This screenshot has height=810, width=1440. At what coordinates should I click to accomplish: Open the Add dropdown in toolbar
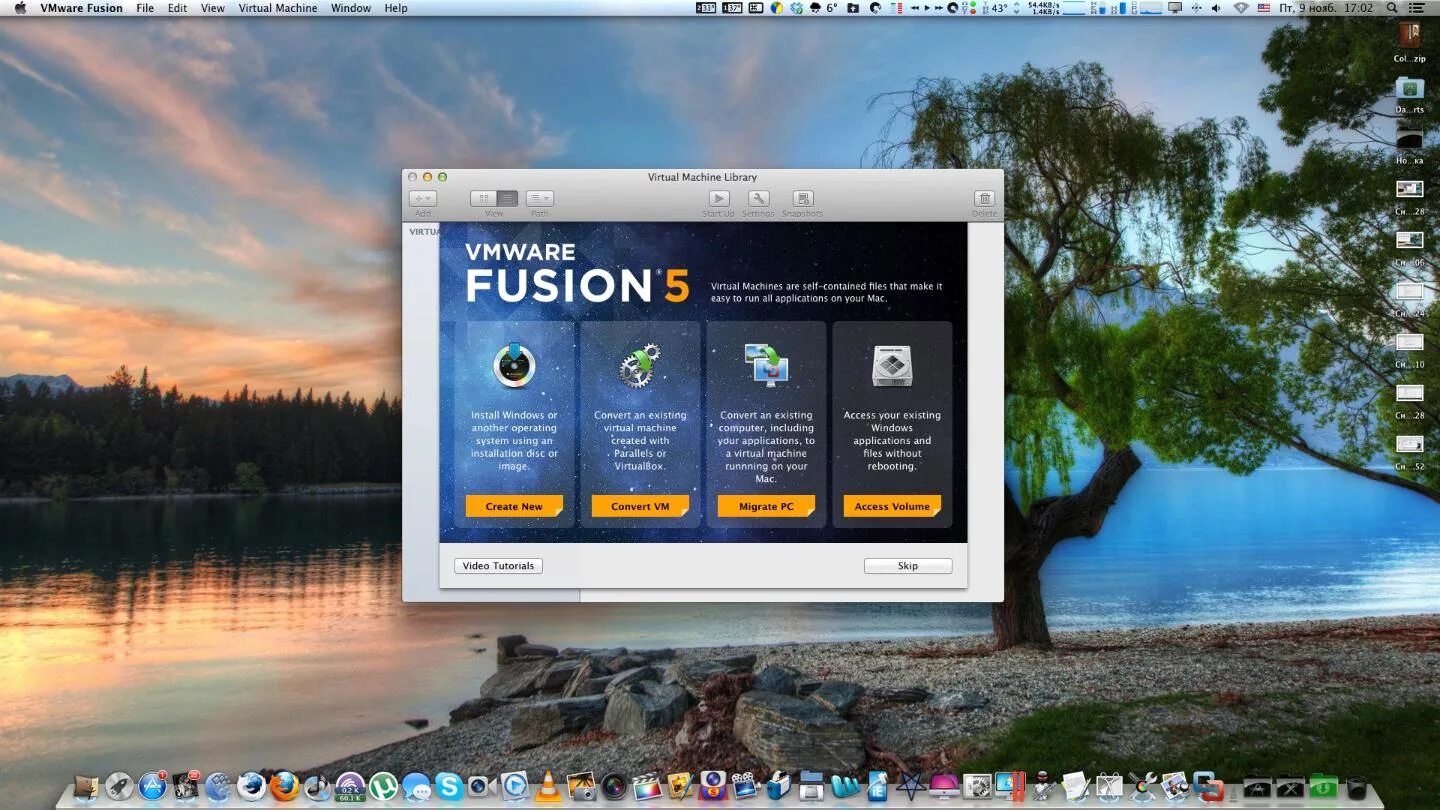(423, 199)
